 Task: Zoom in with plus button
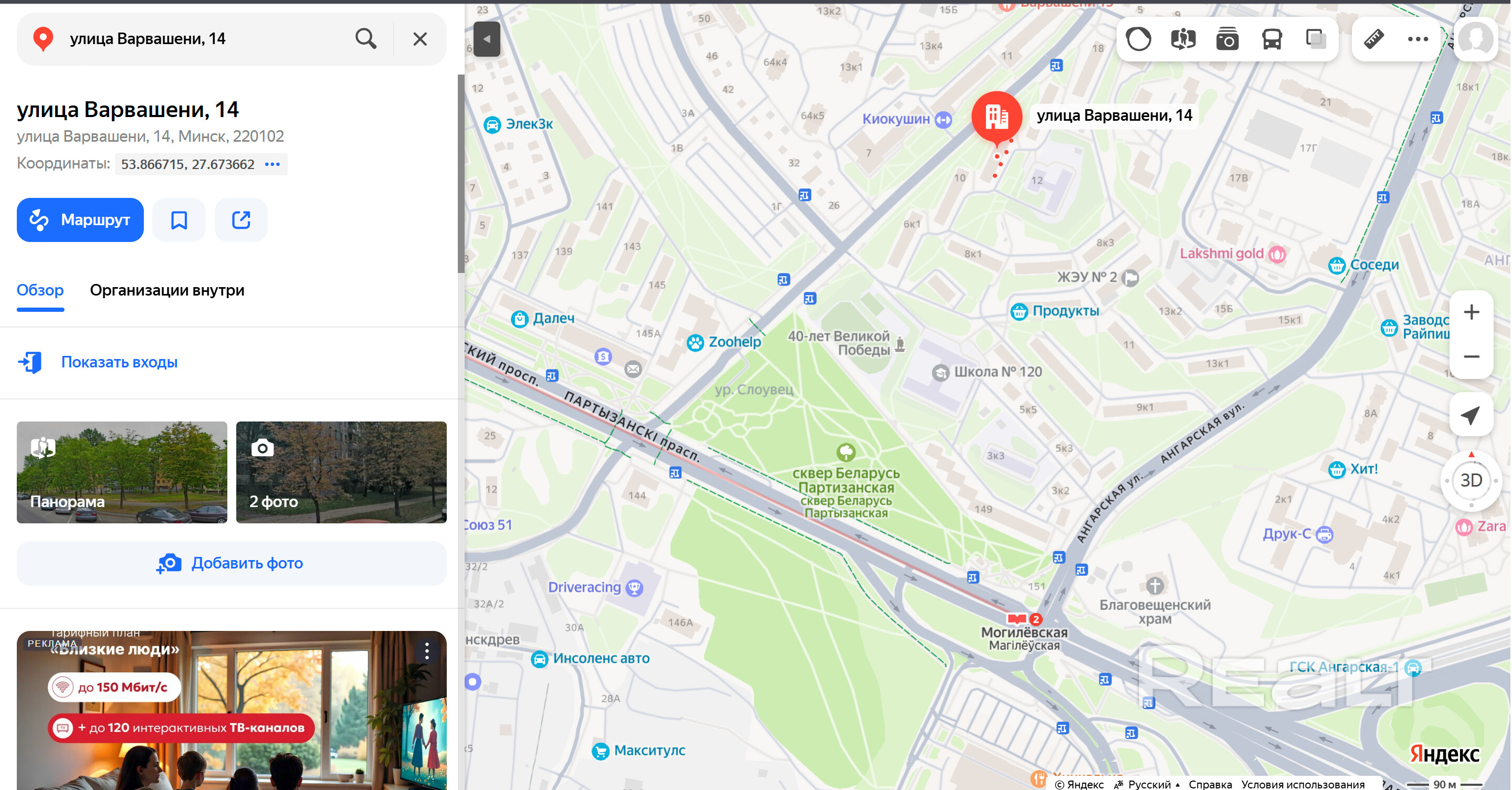[1471, 312]
